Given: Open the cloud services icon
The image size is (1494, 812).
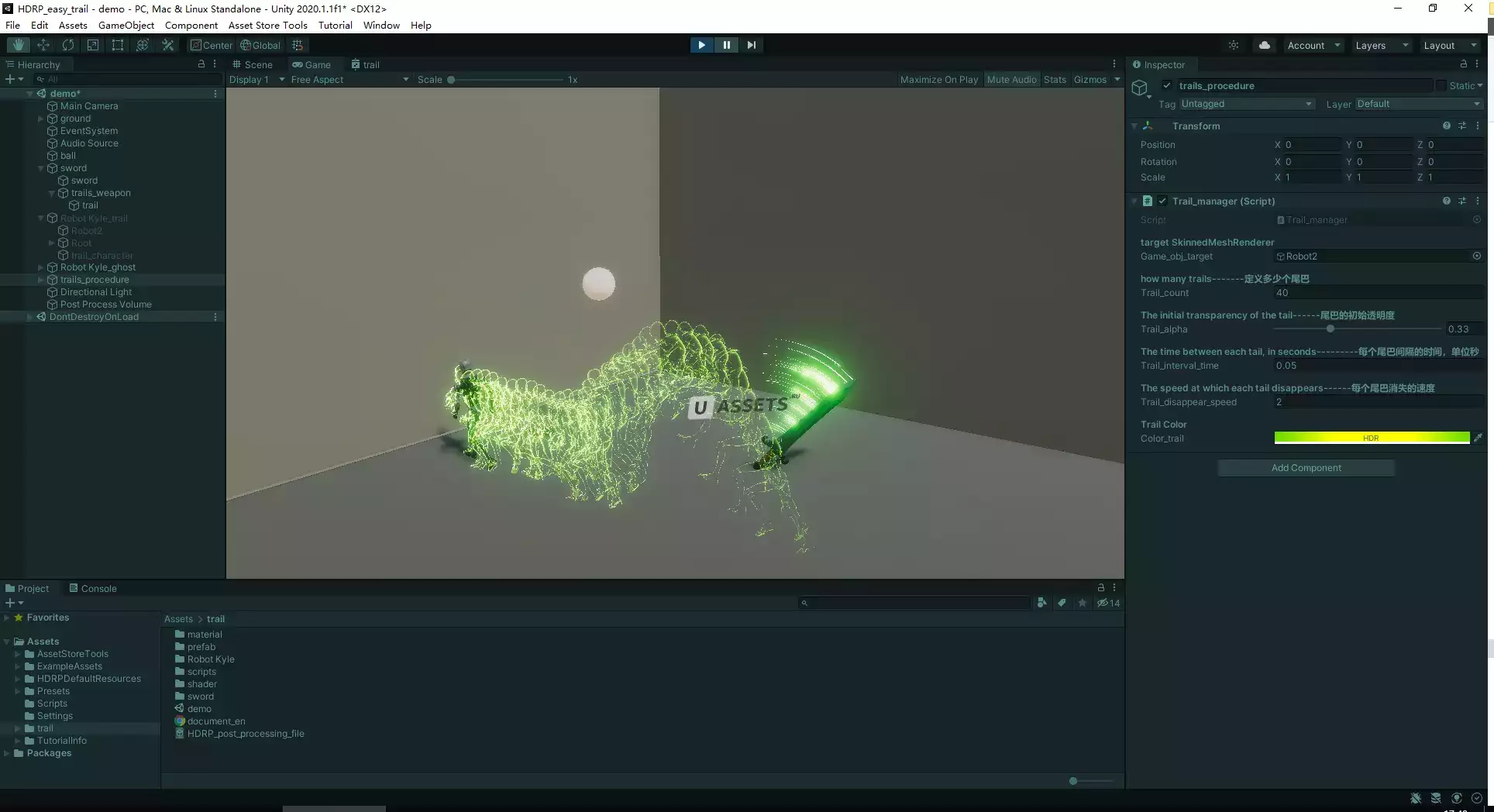Looking at the screenshot, I should tap(1265, 45).
